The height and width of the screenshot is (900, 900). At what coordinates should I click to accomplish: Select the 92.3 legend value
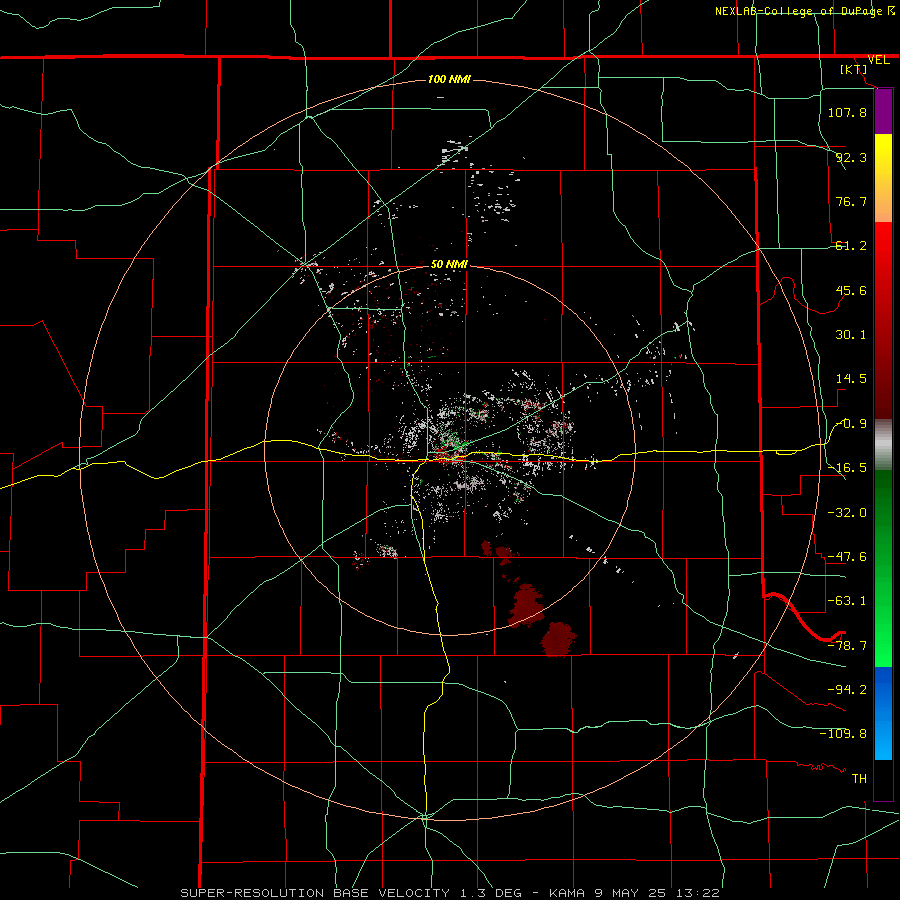tap(851, 157)
